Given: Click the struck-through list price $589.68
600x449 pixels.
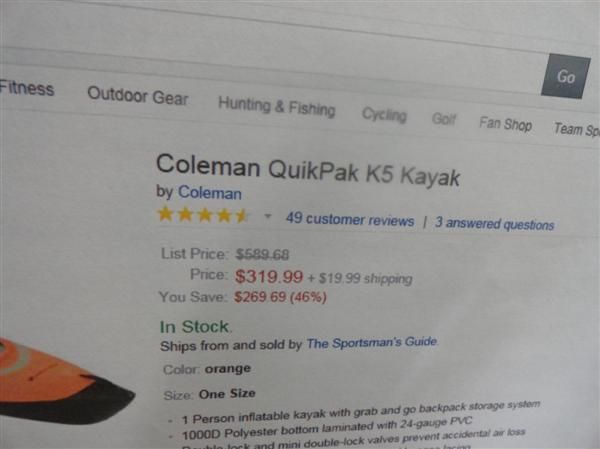Looking at the screenshot, I should pos(262,254).
